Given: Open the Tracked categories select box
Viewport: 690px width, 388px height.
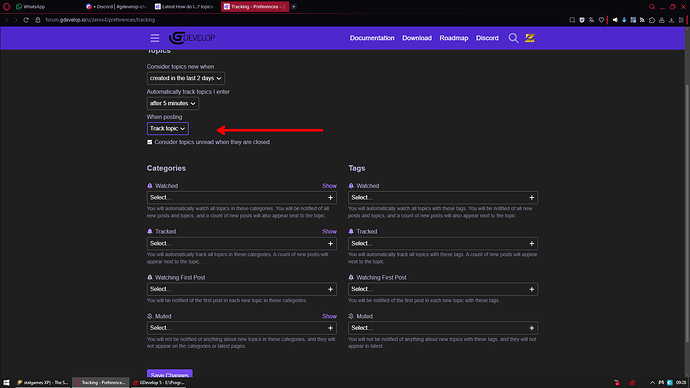Looking at the screenshot, I should point(242,243).
